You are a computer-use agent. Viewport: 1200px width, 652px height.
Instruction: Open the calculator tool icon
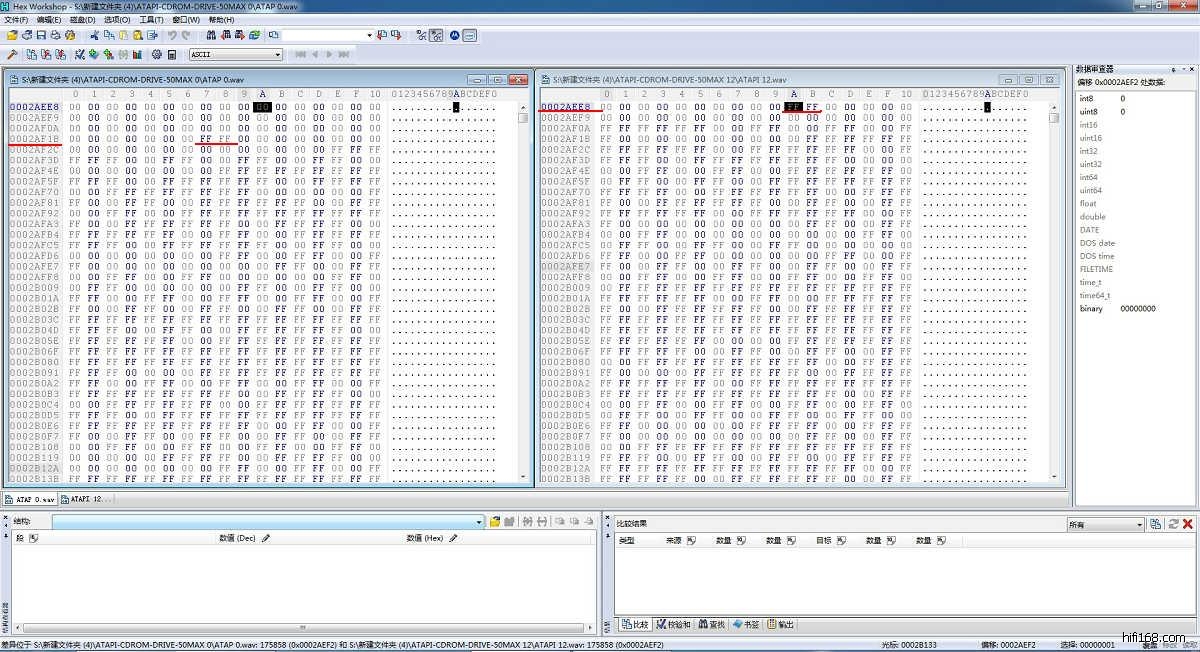[172, 54]
